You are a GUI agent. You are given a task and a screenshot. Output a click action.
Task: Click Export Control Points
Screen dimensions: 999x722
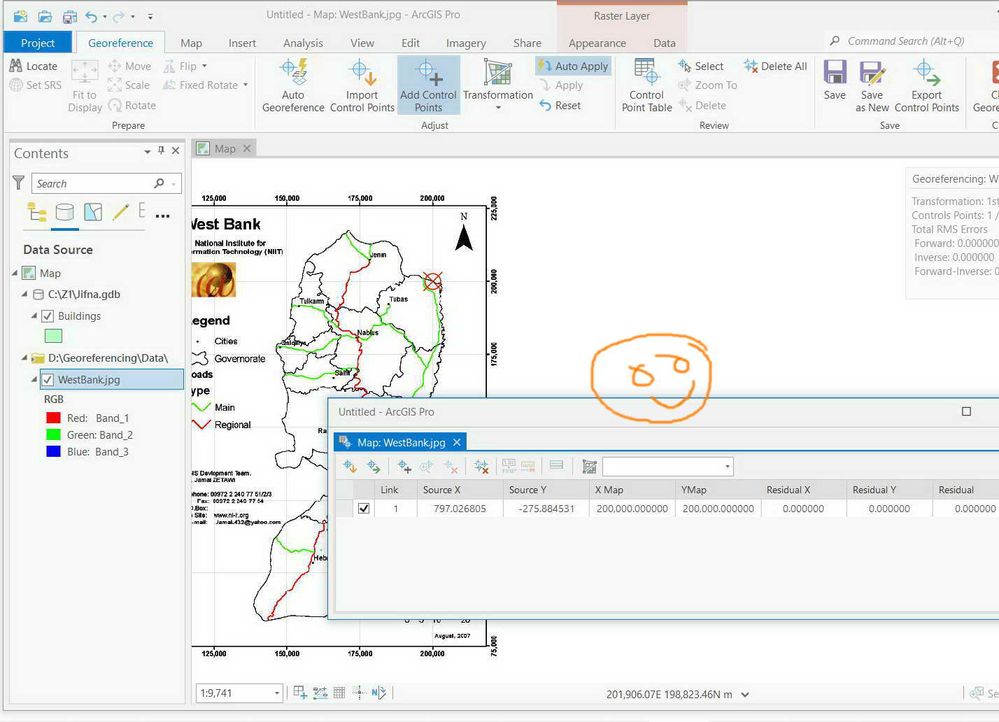(x=926, y=85)
